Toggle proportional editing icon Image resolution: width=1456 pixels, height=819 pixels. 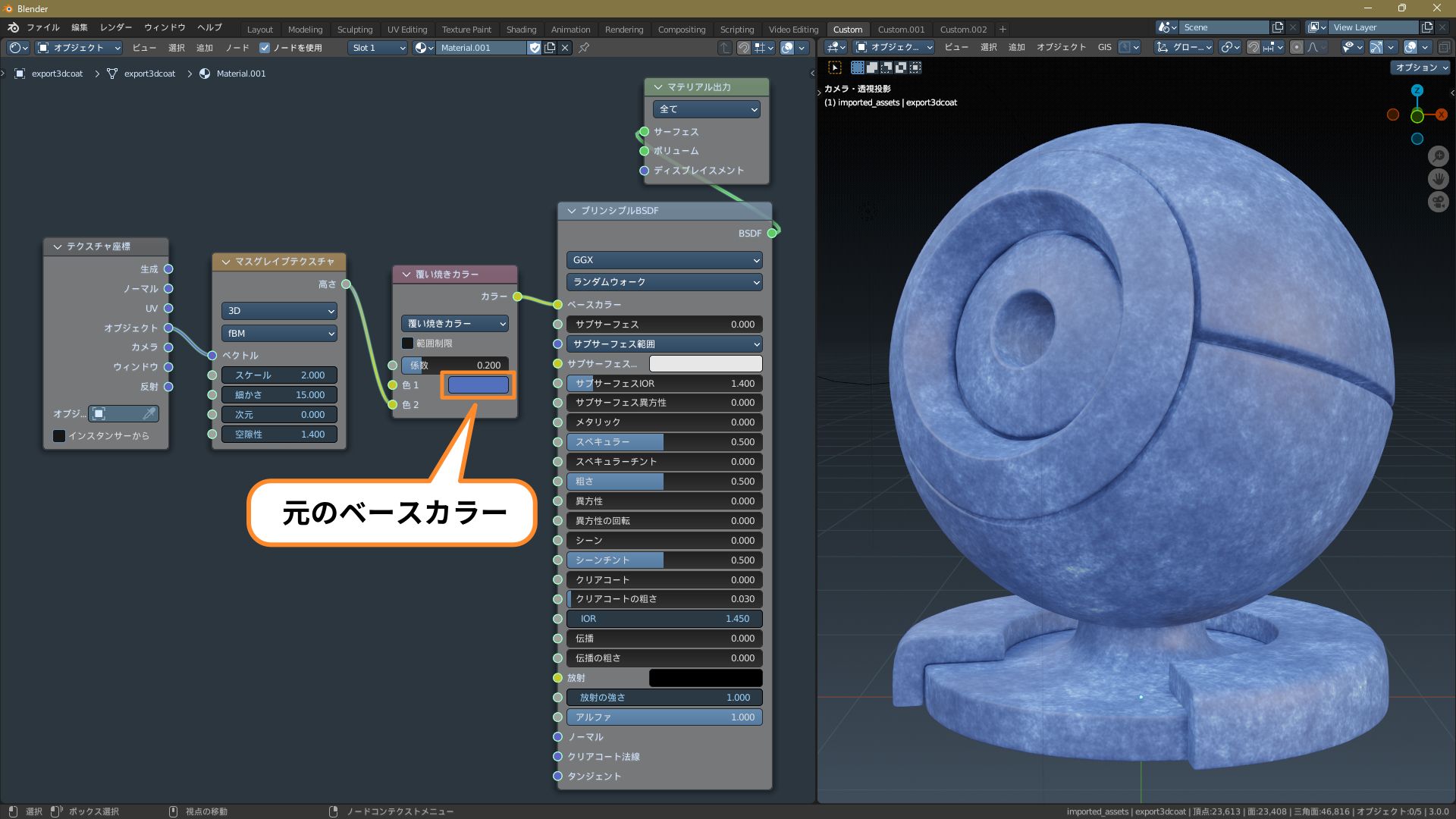point(1297,47)
